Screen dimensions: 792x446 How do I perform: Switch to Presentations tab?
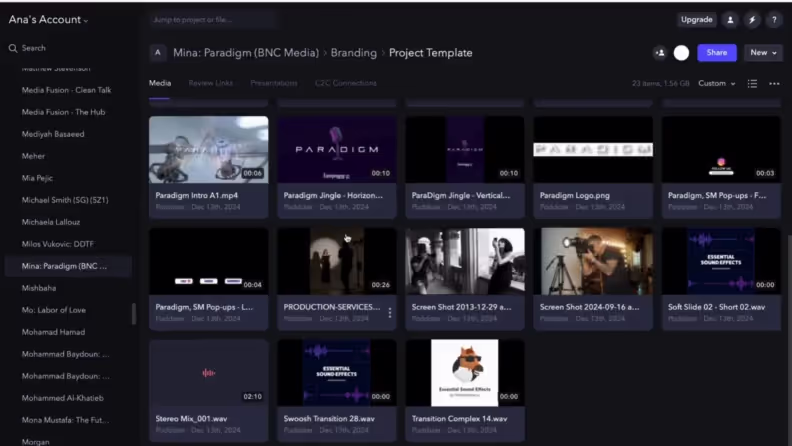click(274, 83)
